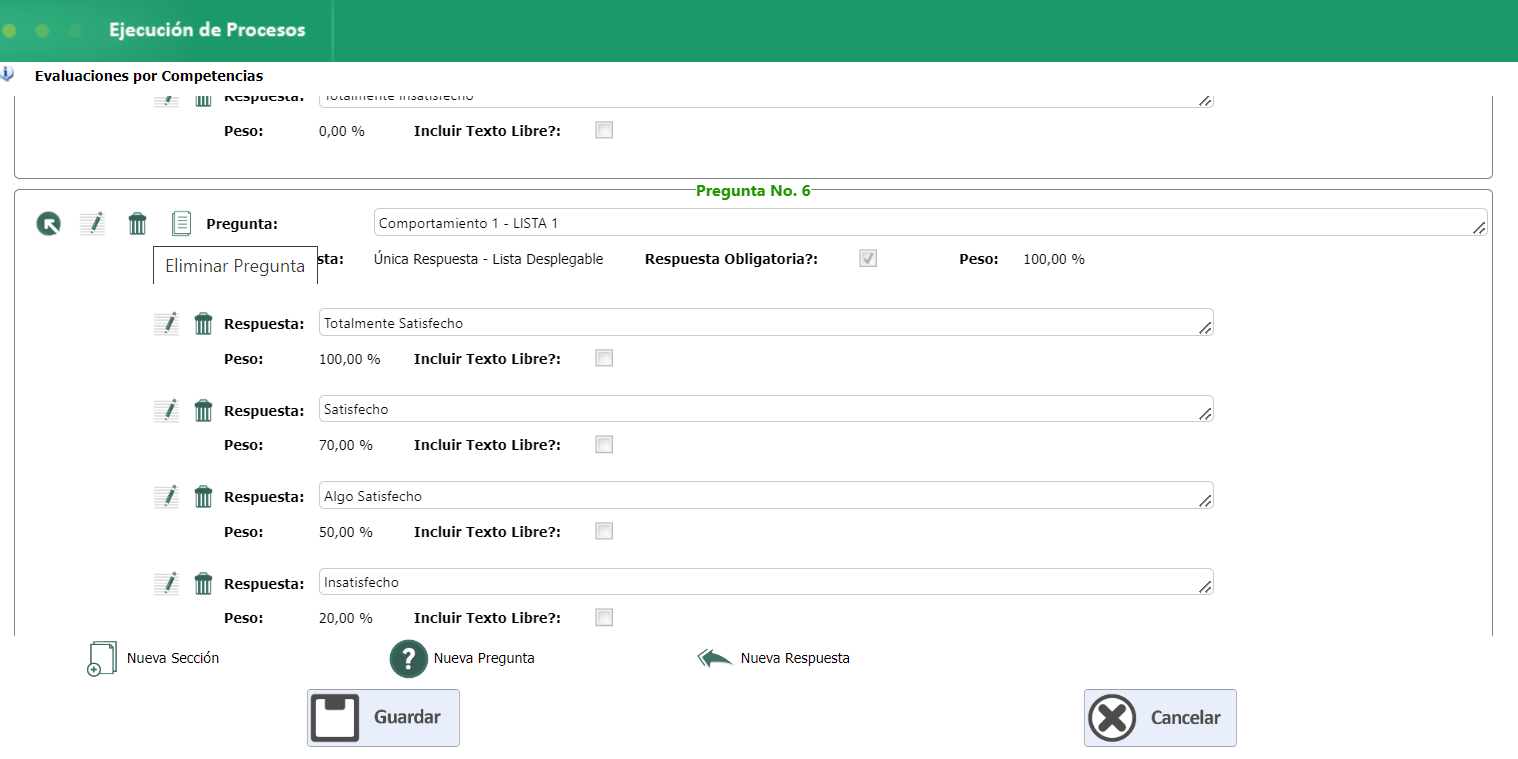Click 'Única Respuesta - Lista Desplegable' text

click(x=488, y=259)
